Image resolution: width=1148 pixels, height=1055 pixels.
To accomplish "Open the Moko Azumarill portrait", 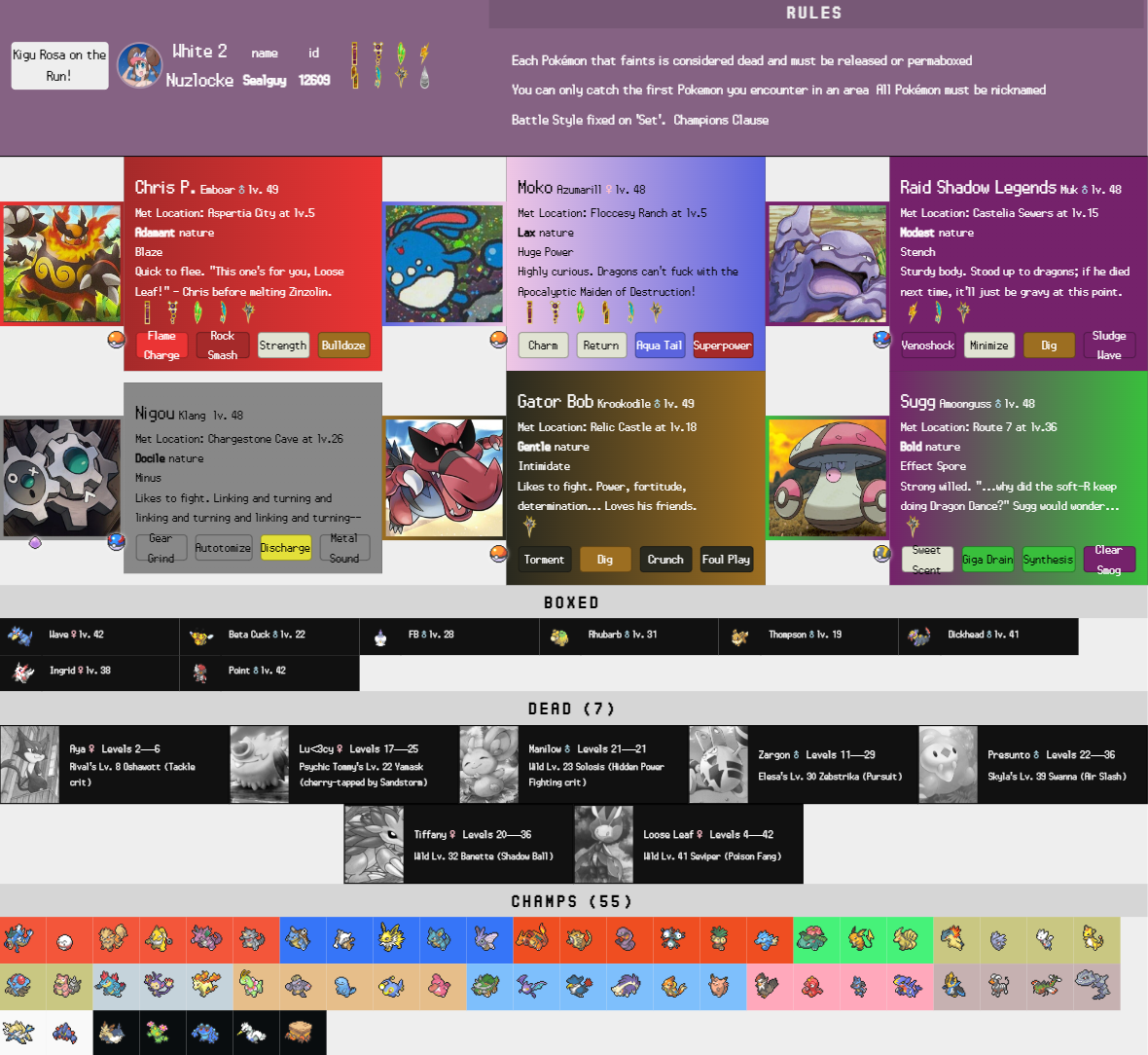I will click(x=445, y=264).
